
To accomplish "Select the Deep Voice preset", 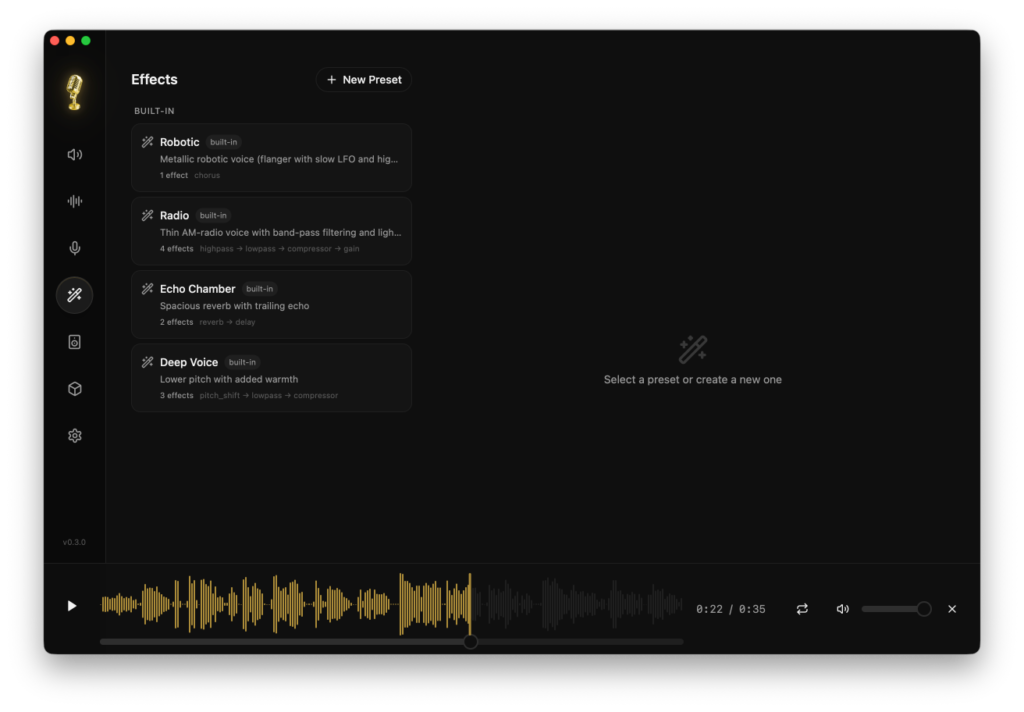I will point(271,378).
